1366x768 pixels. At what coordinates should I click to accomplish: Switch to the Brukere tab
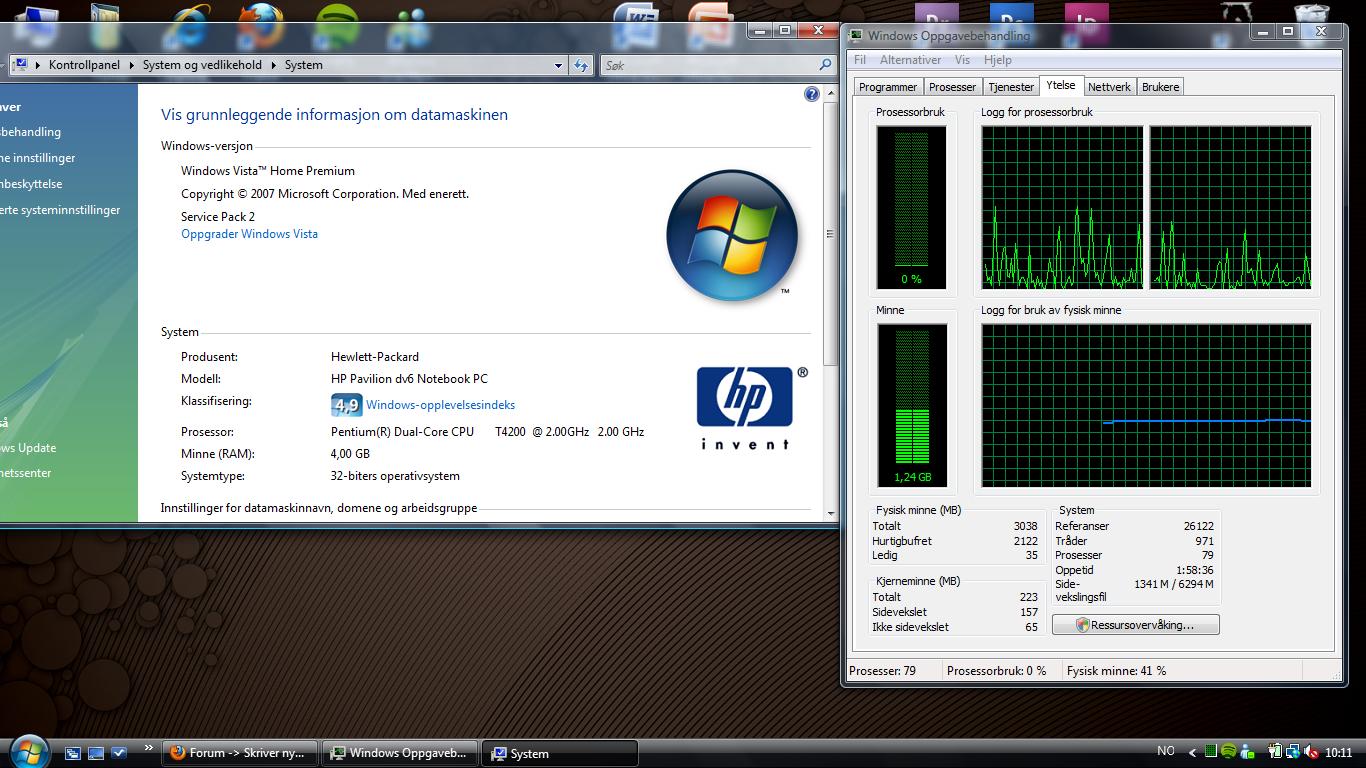coord(1160,87)
